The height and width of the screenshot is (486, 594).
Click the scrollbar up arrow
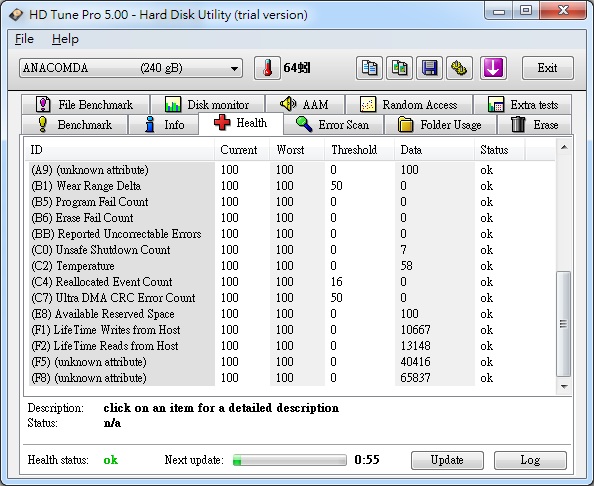[564, 147]
